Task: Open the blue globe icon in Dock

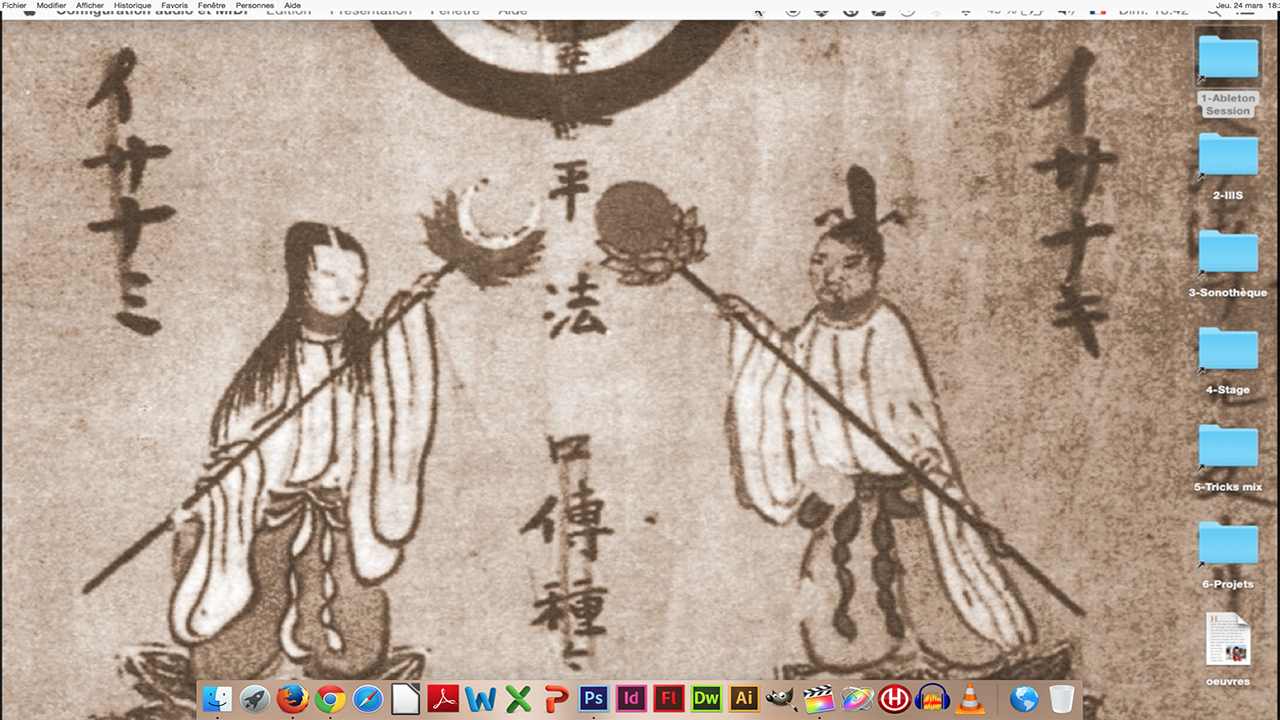Action: pos(1024,699)
